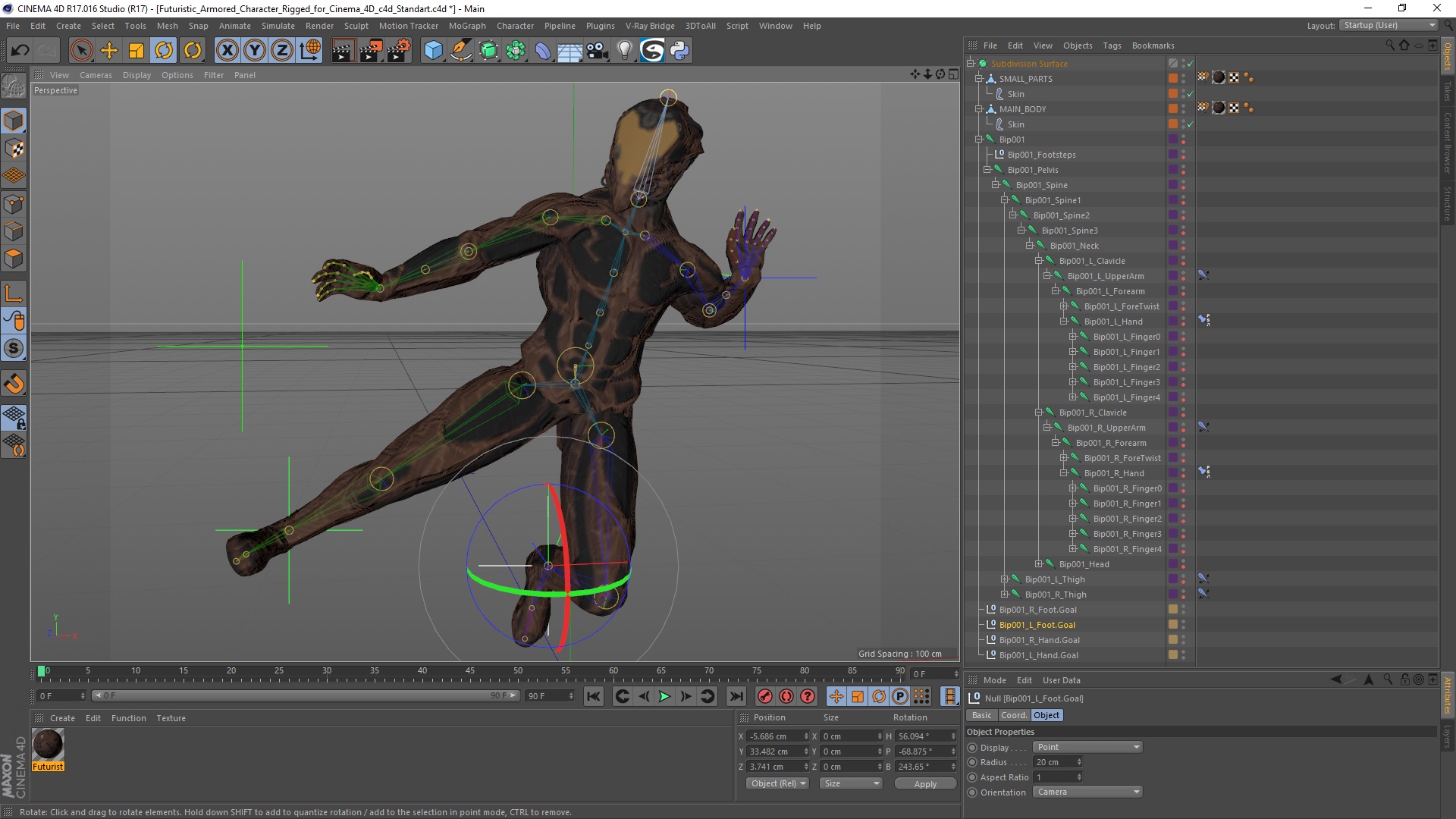This screenshot has width=1456, height=819.
Task: Add a Cube primitive object
Action: (433, 51)
